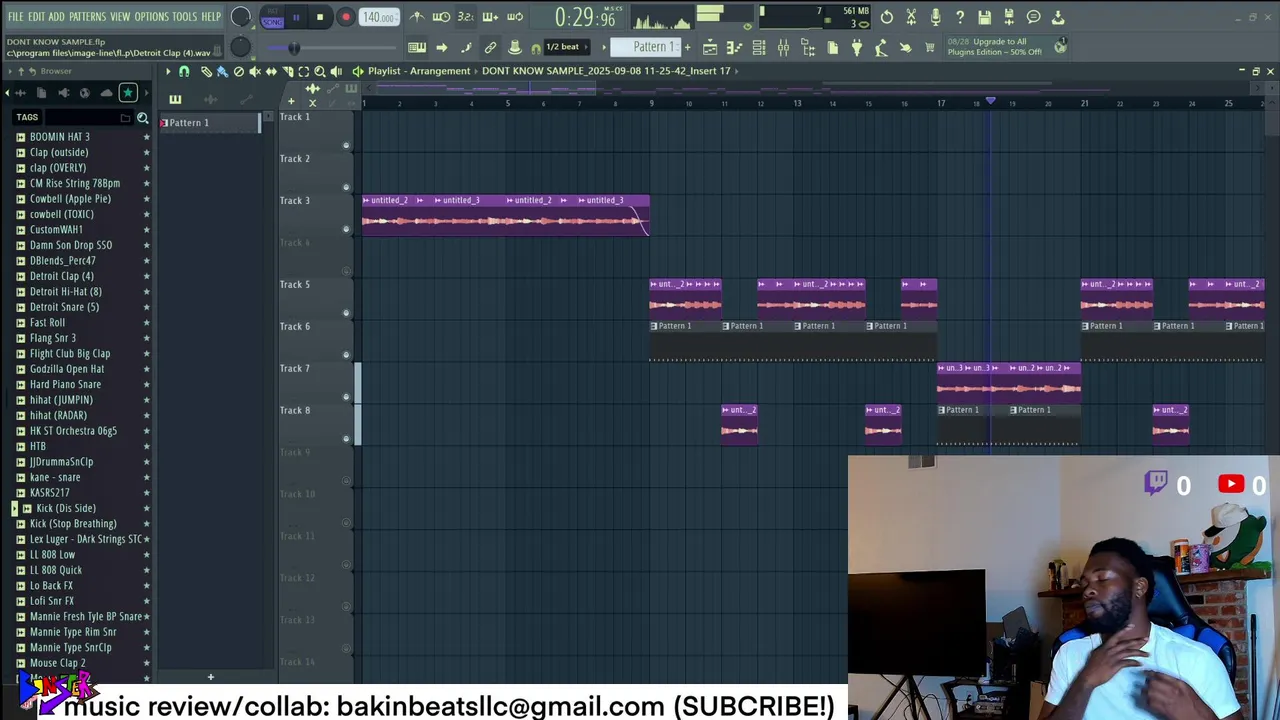Viewport: 1280px width, 720px height.
Task: Click arrow after Insert 17 in Playlist title
Action: click(737, 71)
